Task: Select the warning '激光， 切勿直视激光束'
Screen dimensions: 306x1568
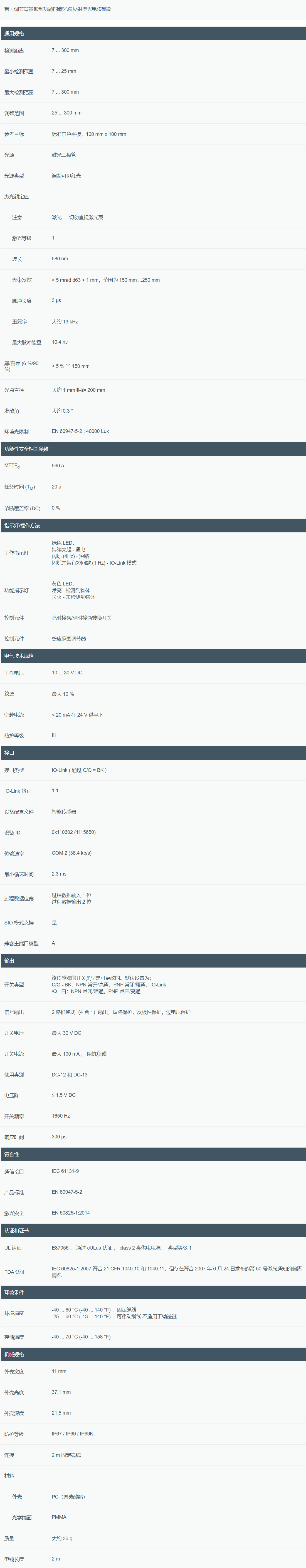Action: [x=77, y=217]
